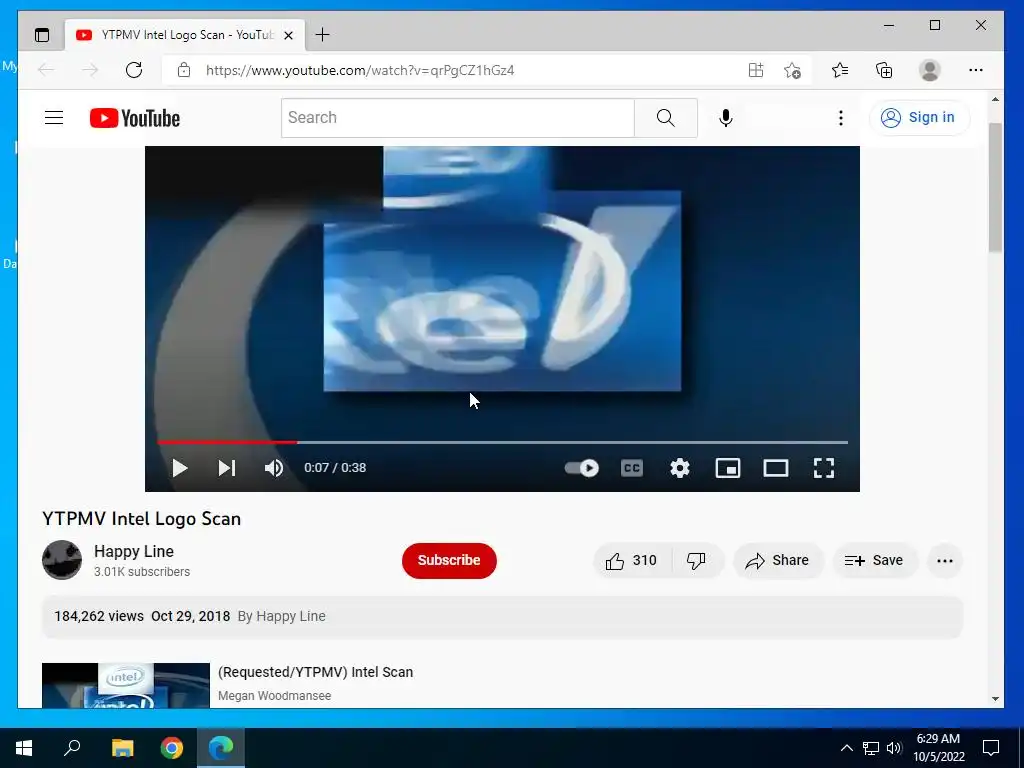
Task: Open the network status icon
Action: tap(871, 748)
